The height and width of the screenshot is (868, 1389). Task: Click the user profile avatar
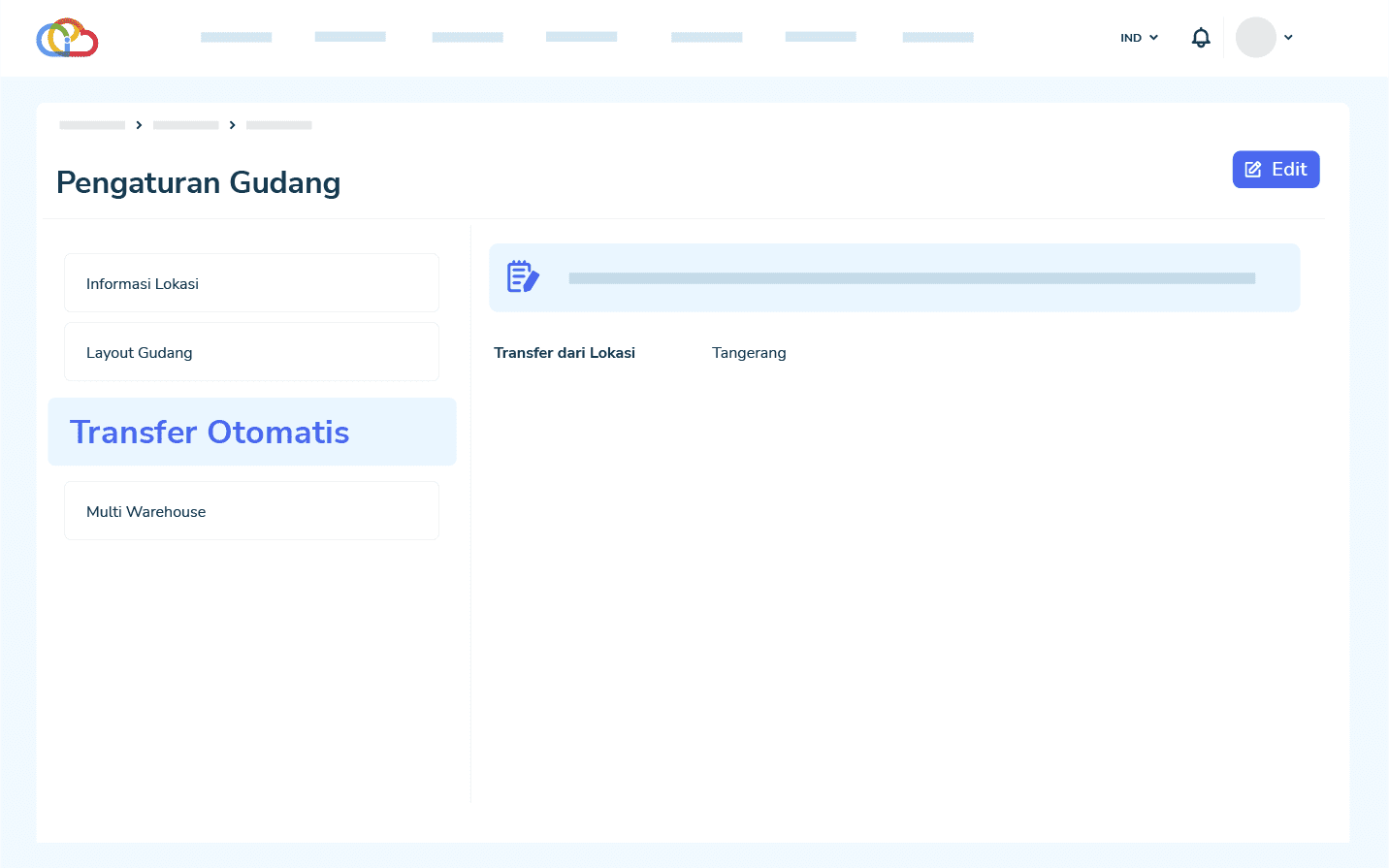(1255, 38)
